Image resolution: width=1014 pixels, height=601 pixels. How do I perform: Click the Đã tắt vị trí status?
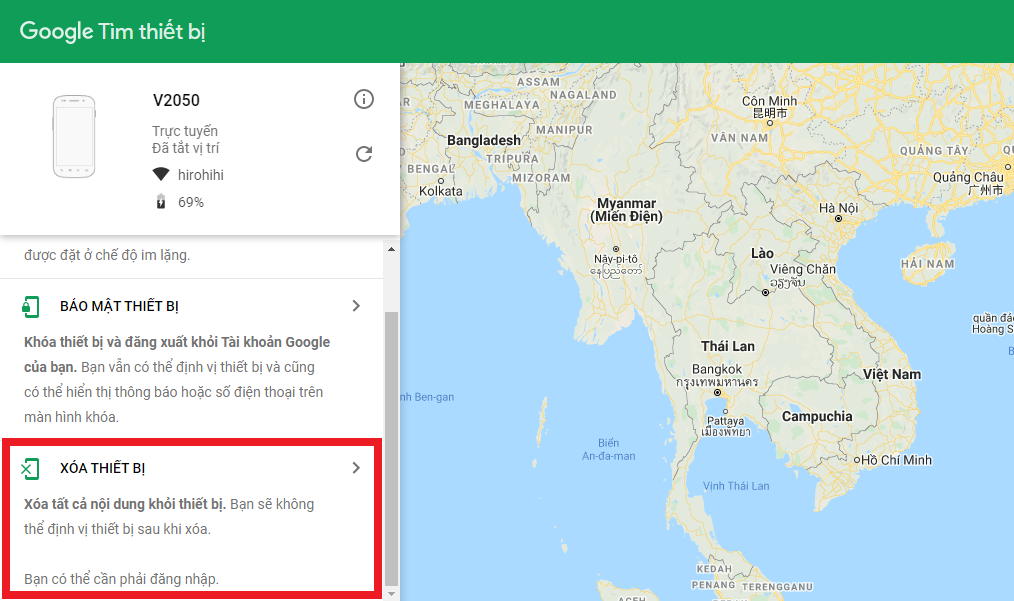tap(186, 148)
